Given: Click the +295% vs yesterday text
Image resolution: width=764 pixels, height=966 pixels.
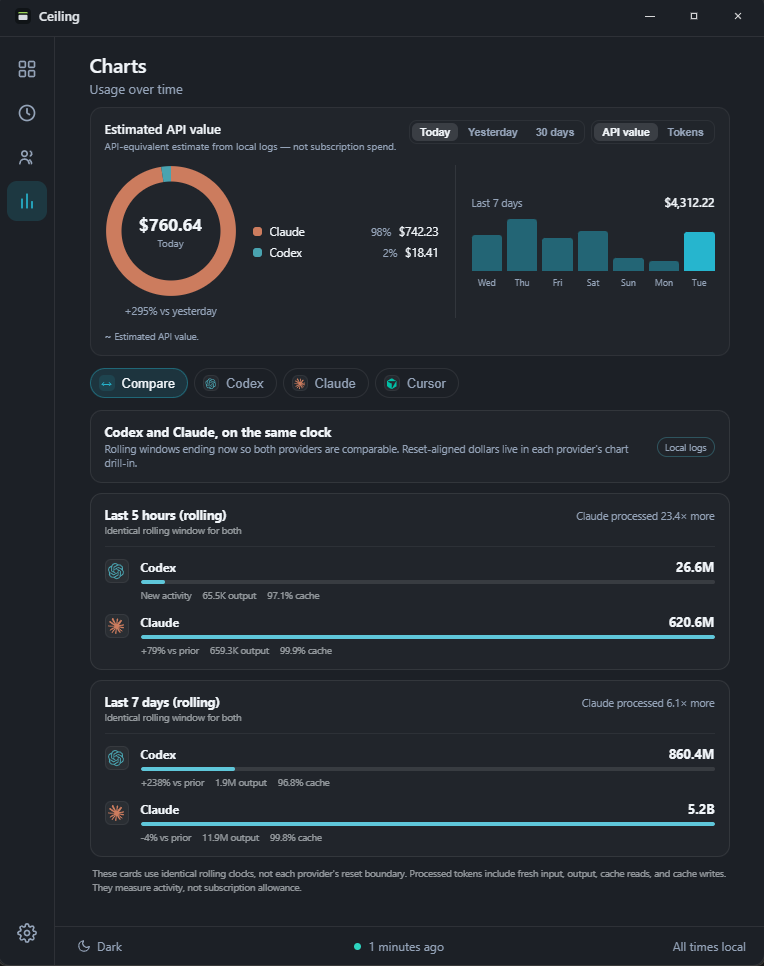Looking at the screenshot, I should [x=171, y=311].
